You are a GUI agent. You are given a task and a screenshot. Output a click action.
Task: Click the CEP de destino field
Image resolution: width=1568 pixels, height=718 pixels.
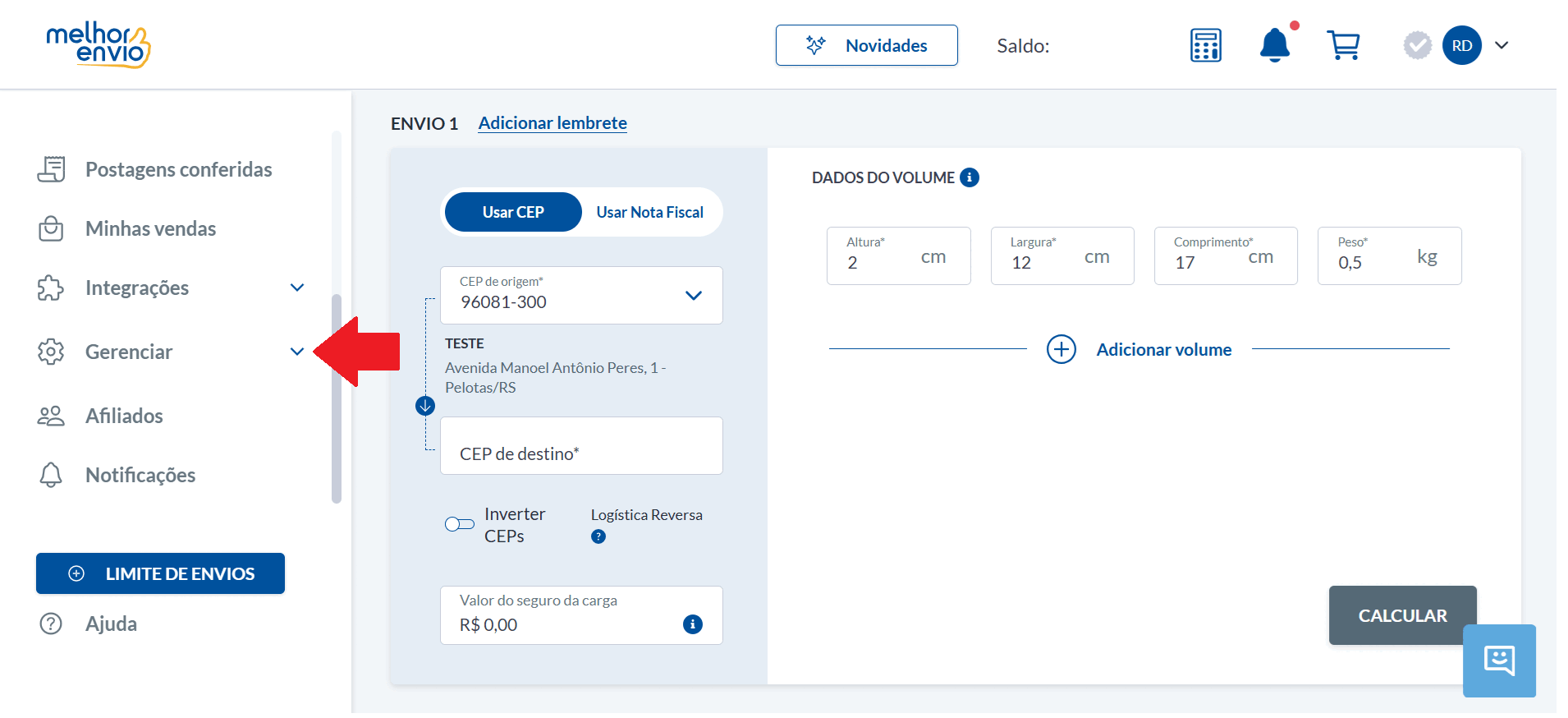coord(581,445)
